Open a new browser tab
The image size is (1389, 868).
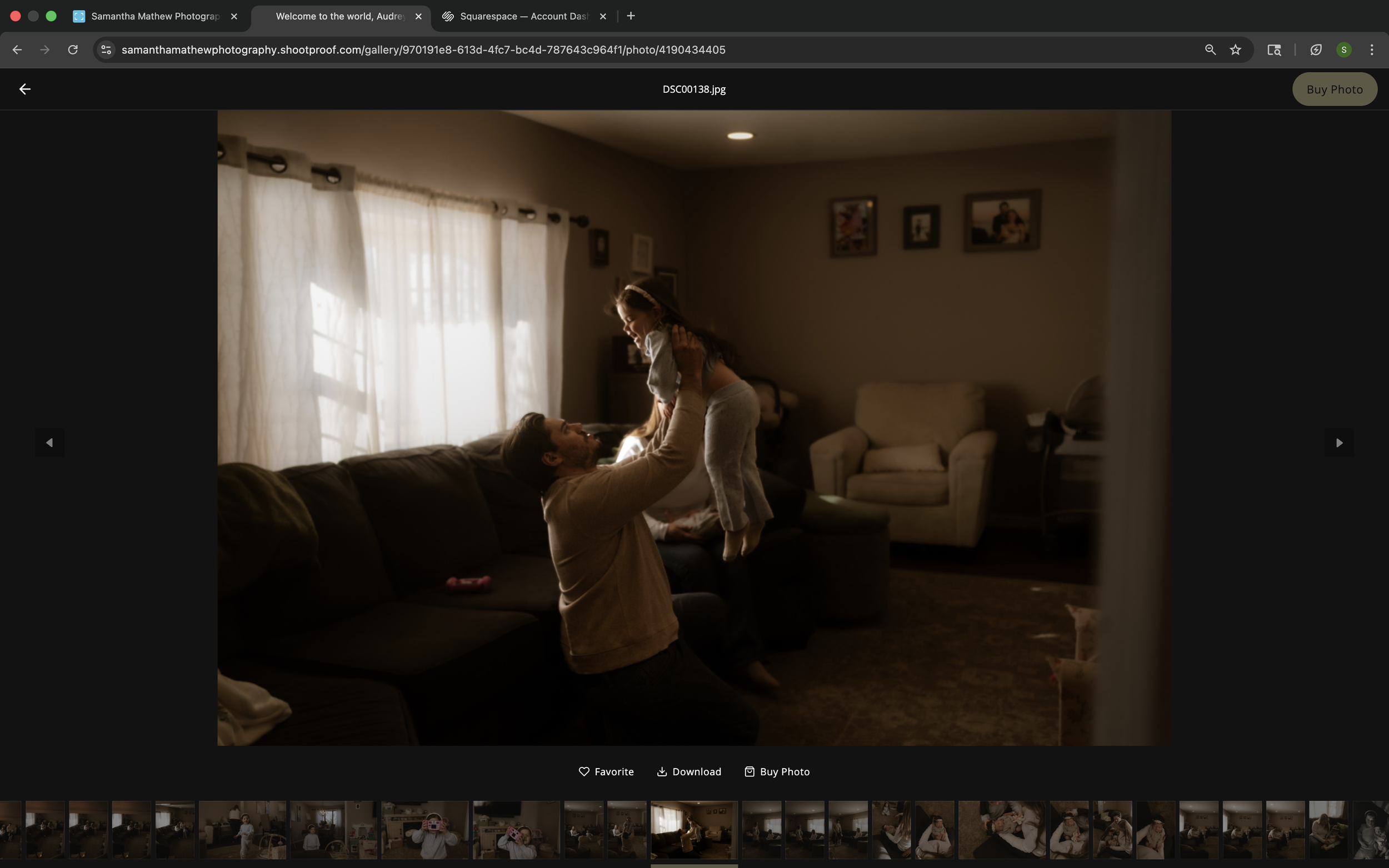point(631,16)
